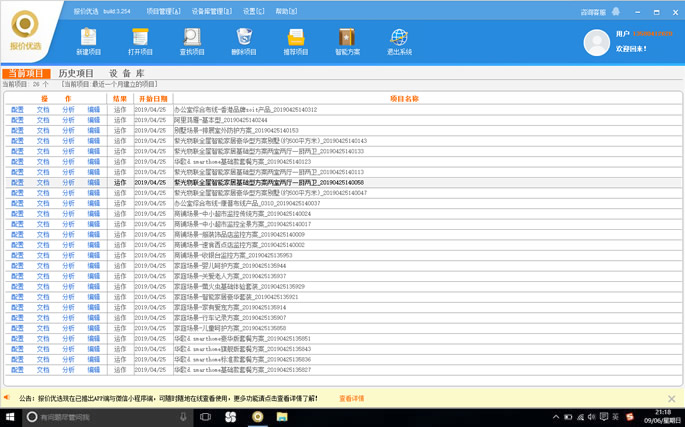Sort by the 开始日期 column header

point(152,99)
